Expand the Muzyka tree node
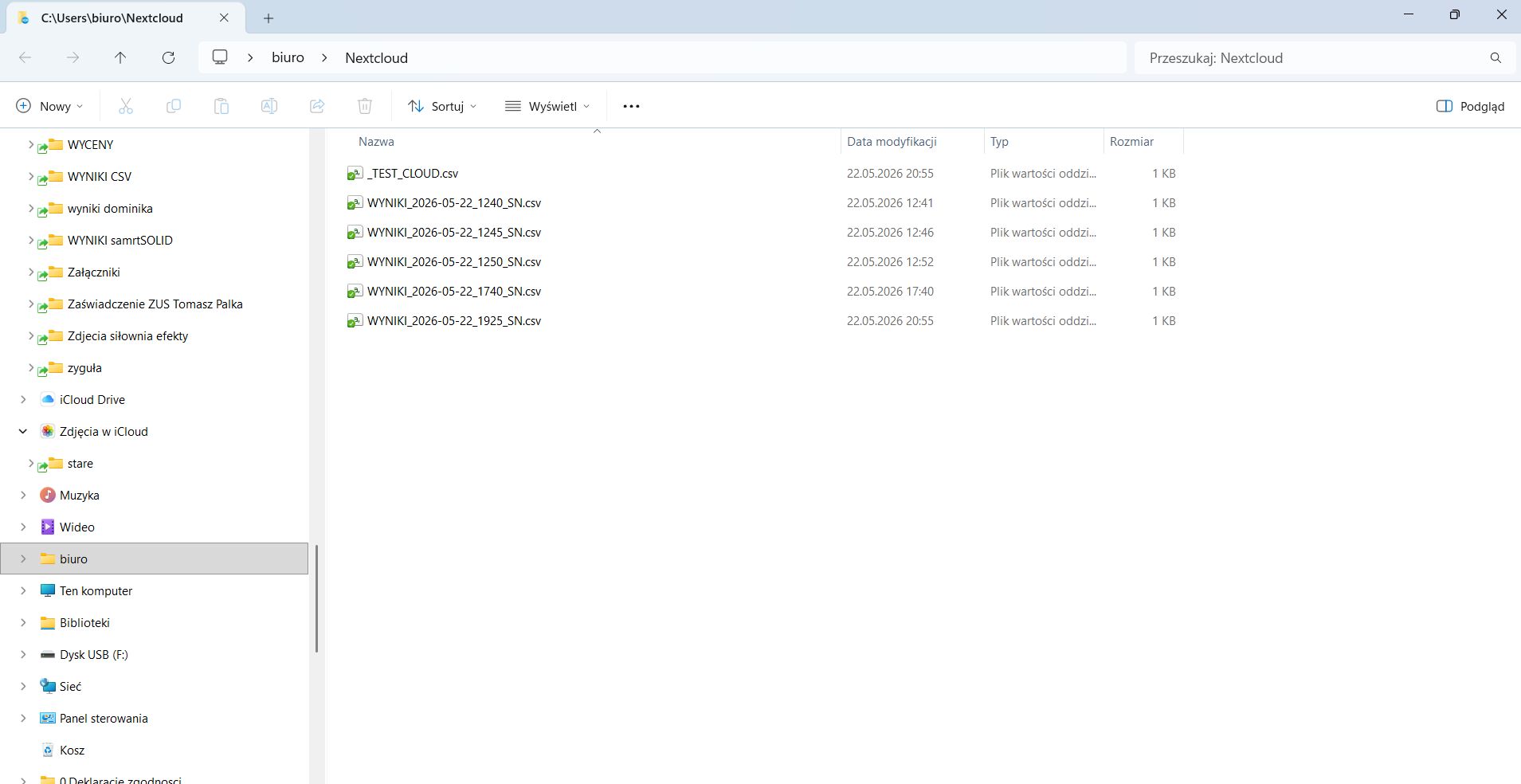 pos(23,495)
